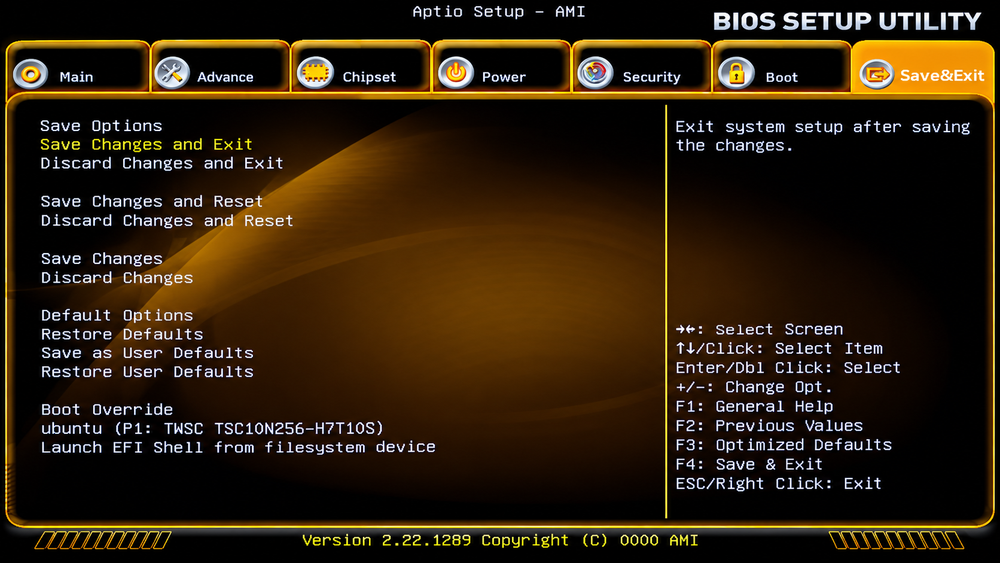The image size is (1000, 563).
Task: Choose Discard Changes and Reset
Action: pyautogui.click(x=167, y=221)
